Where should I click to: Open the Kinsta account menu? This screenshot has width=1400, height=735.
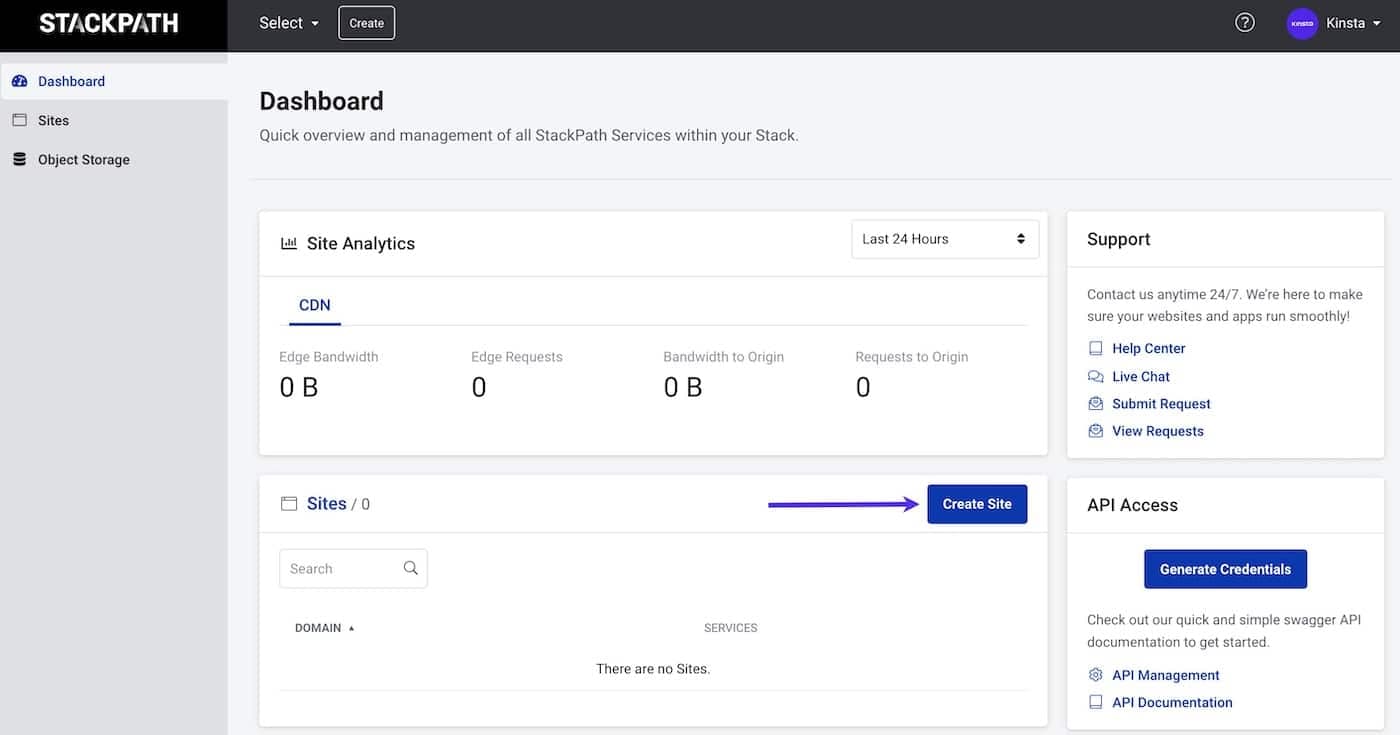click(1344, 22)
